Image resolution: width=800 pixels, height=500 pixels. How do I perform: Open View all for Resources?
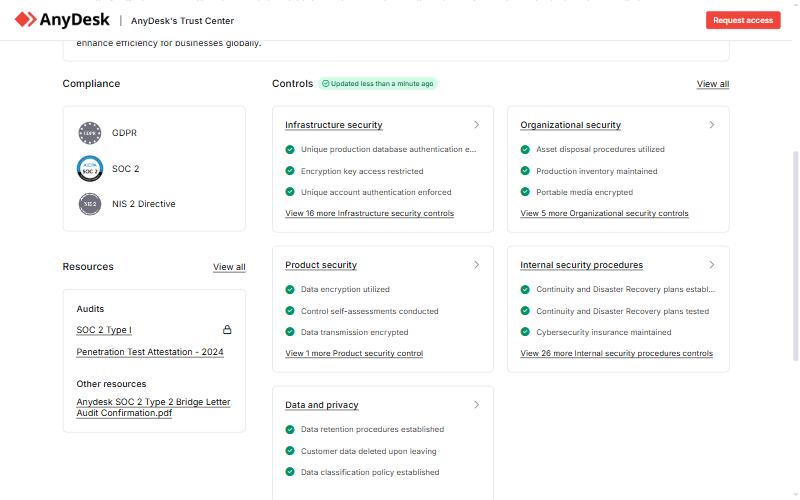(229, 267)
